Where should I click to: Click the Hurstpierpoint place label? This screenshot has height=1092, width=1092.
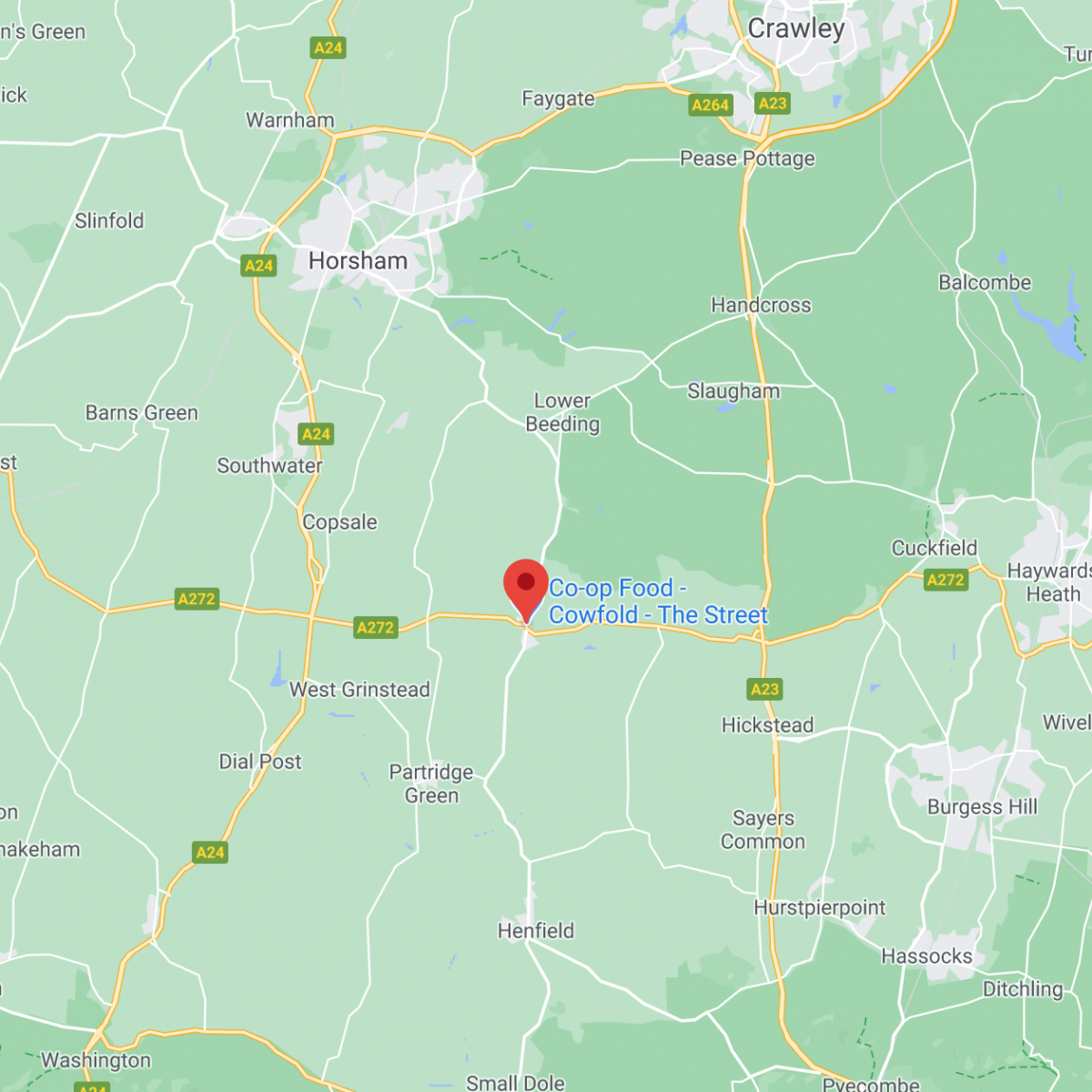point(820,908)
